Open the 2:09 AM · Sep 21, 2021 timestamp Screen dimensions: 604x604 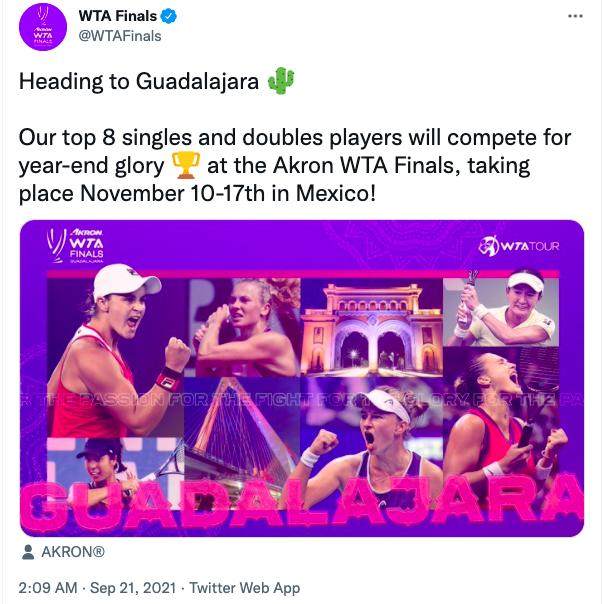click(98, 588)
